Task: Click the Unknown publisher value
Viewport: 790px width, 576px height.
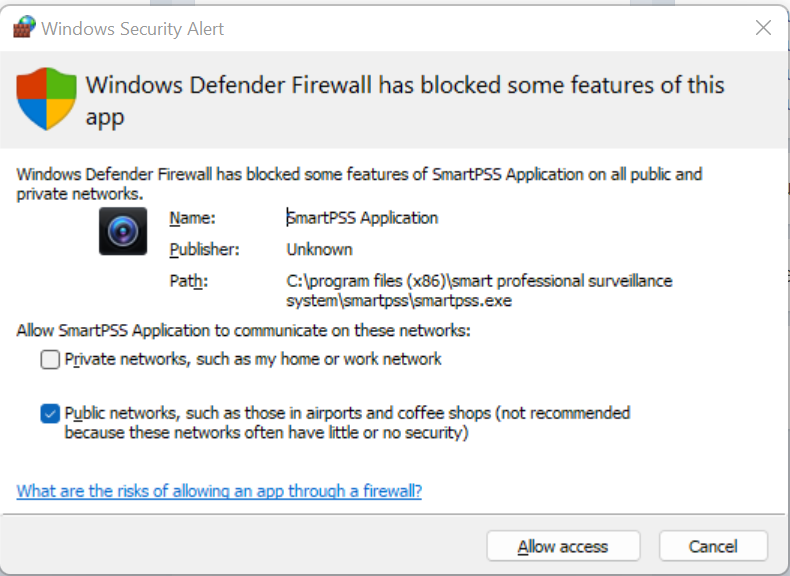Action: pos(319,249)
